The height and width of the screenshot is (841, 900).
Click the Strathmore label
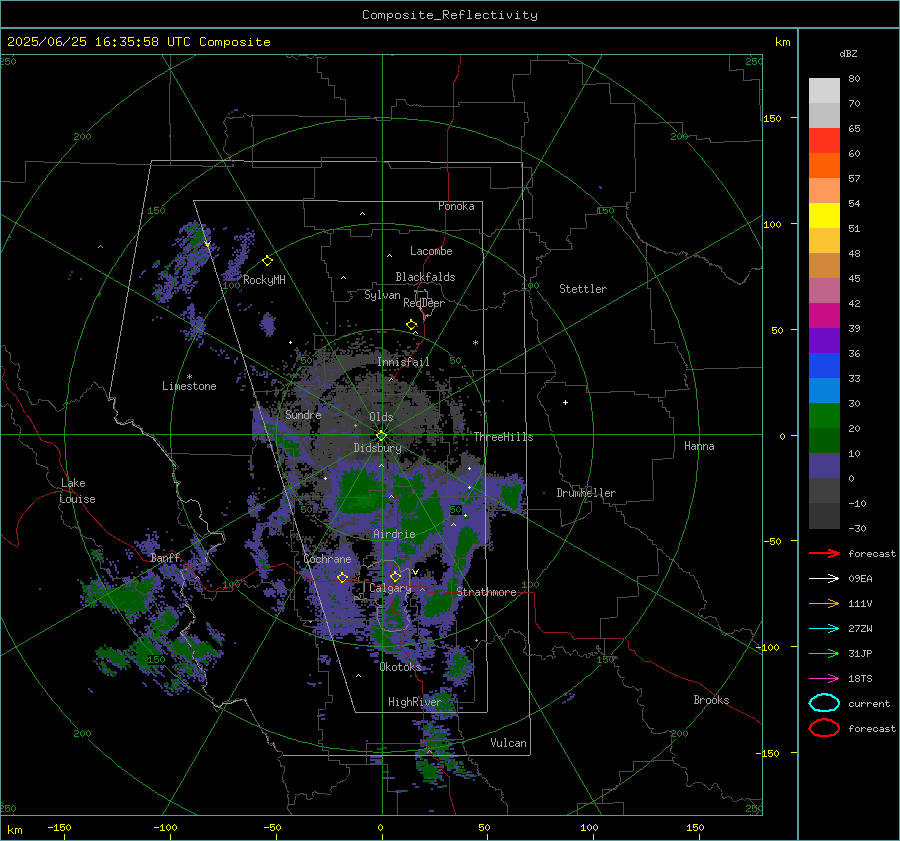pos(486,592)
